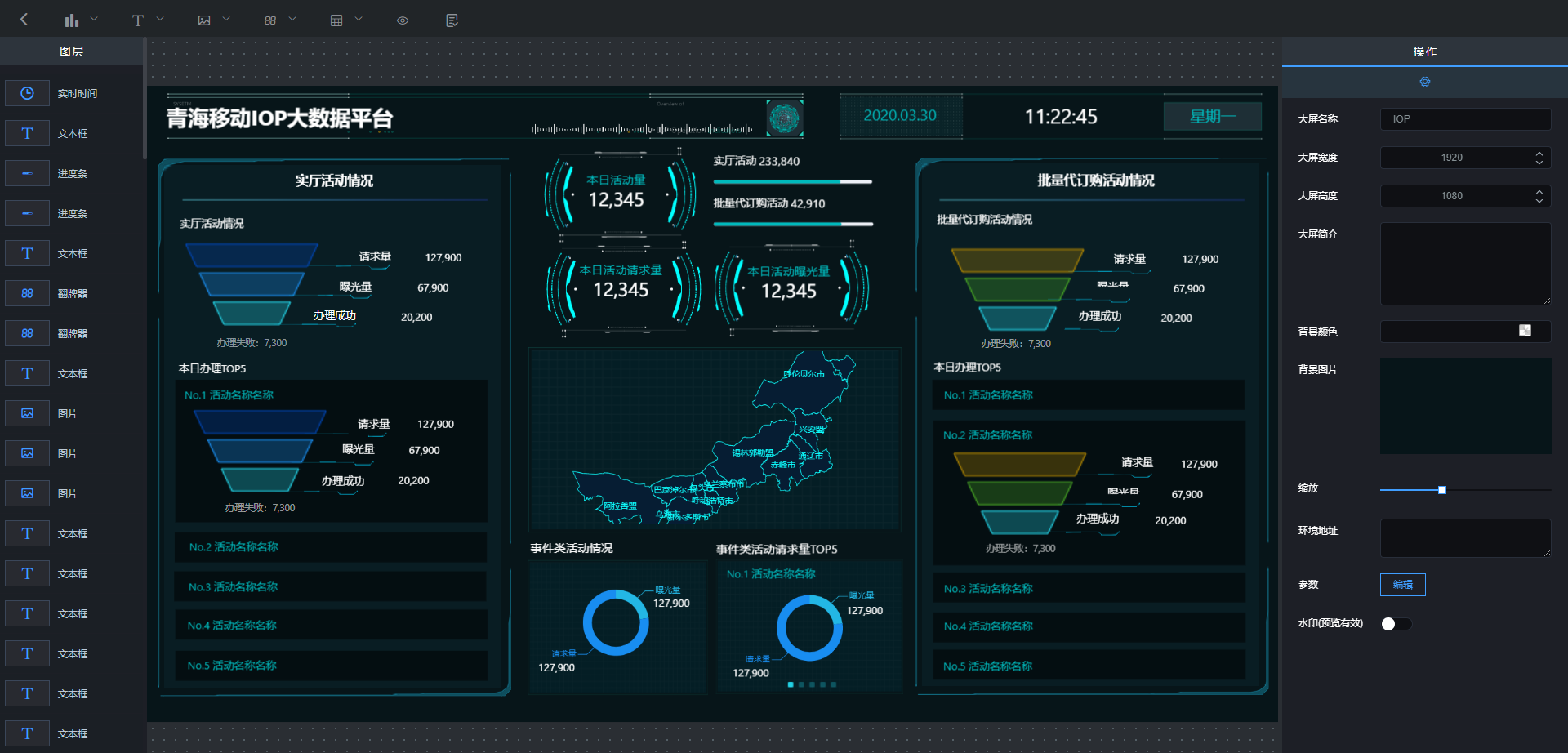Image resolution: width=1568 pixels, height=753 pixels.
Task: Select the yellow funnel under No.2 活动名称名称
Action: pos(1020,464)
